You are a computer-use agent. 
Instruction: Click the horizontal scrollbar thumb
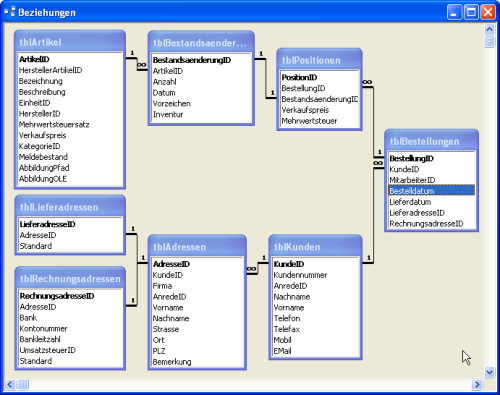click(22, 385)
